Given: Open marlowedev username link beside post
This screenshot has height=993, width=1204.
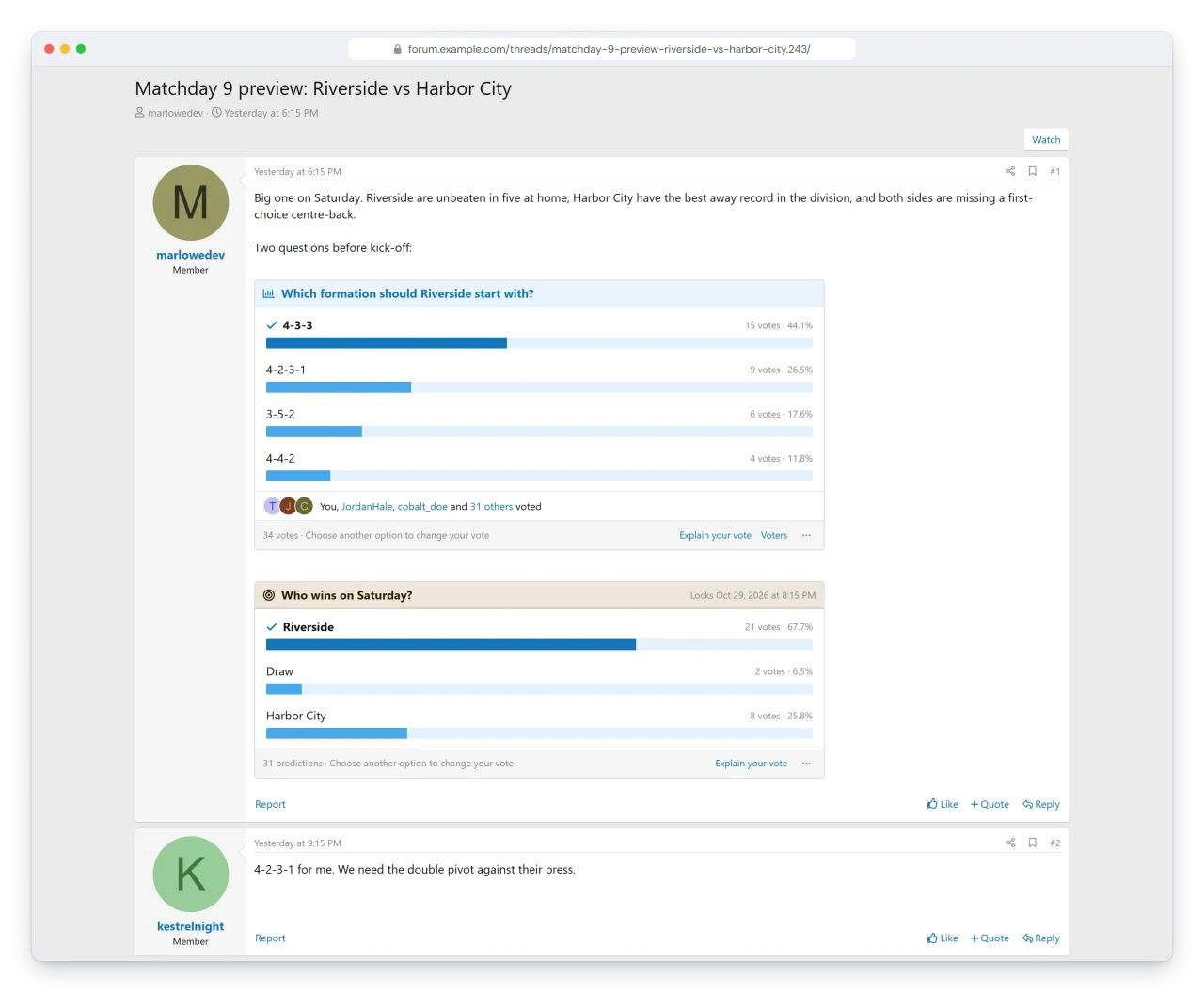Looking at the screenshot, I should (x=190, y=255).
